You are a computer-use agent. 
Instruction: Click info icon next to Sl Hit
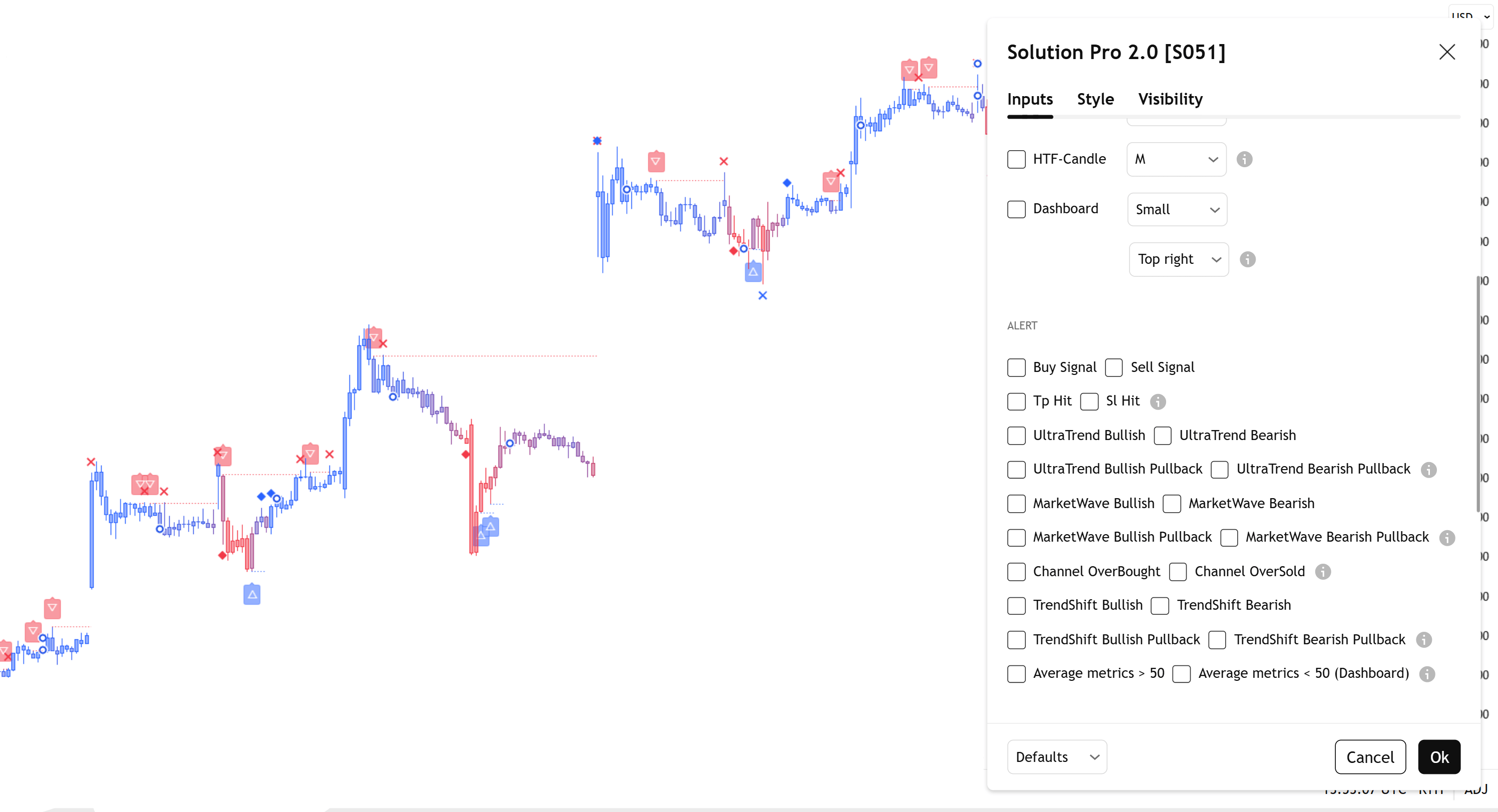tap(1158, 401)
